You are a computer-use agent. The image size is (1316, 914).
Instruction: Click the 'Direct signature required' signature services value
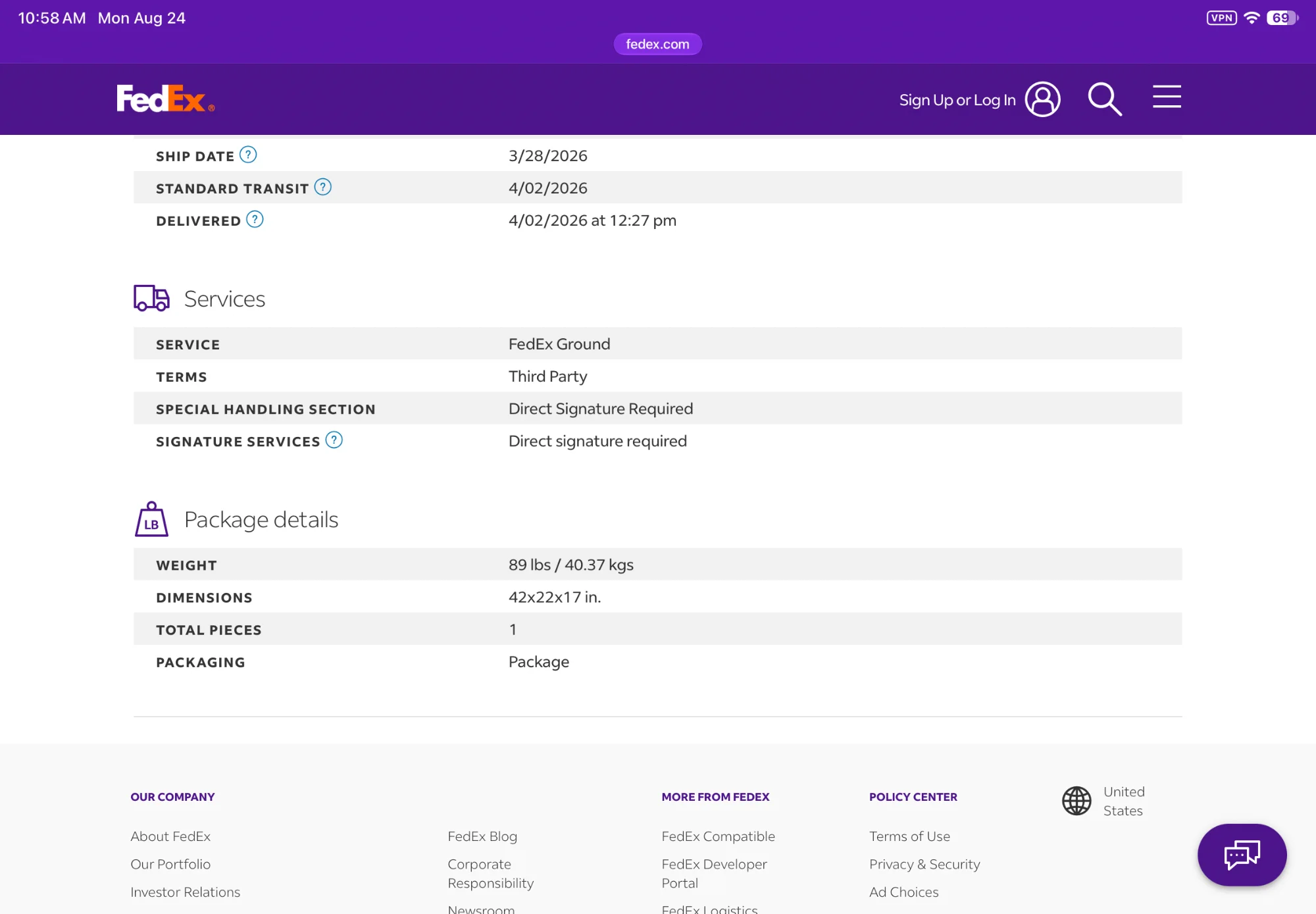pyautogui.click(x=597, y=441)
